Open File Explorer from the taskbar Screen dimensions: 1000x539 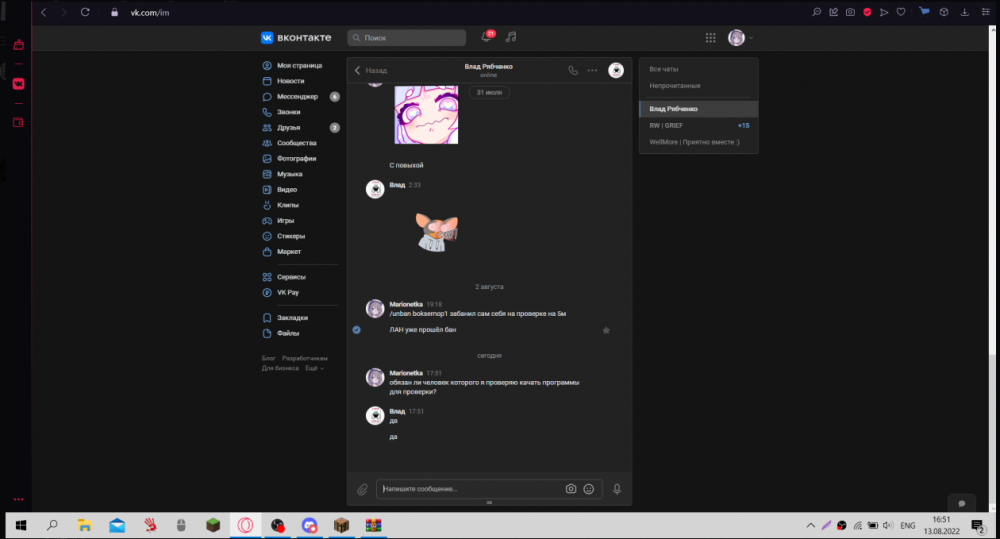click(x=84, y=526)
